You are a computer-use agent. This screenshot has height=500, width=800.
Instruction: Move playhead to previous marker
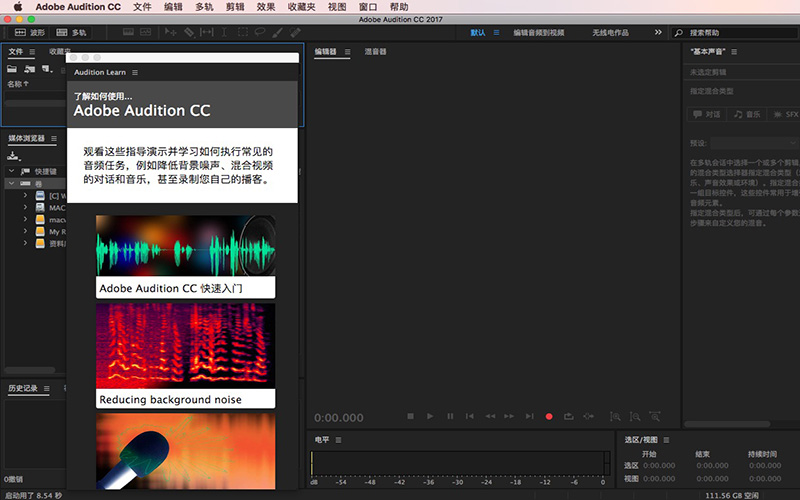pyautogui.click(x=469, y=416)
